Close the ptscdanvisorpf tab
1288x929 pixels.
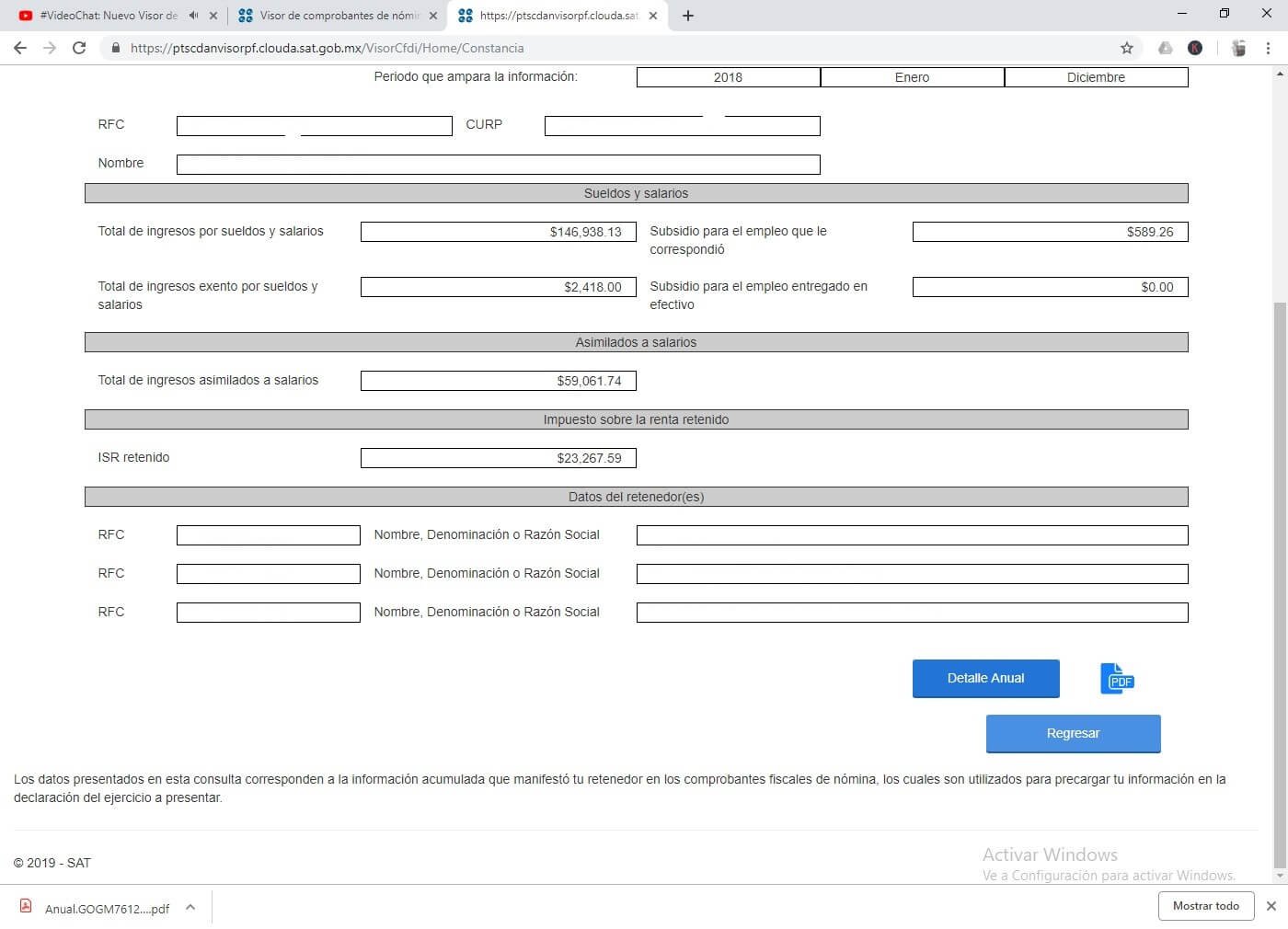pos(653,16)
